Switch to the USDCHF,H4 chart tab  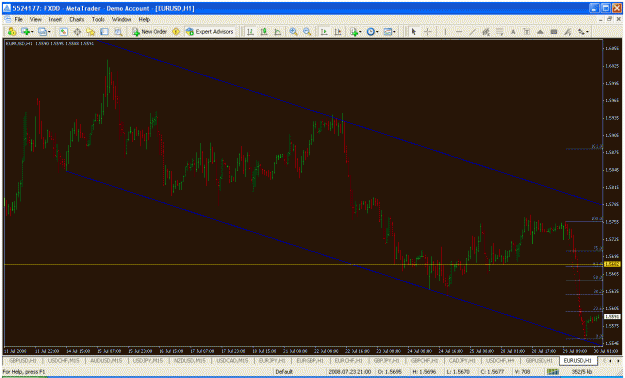(500, 360)
